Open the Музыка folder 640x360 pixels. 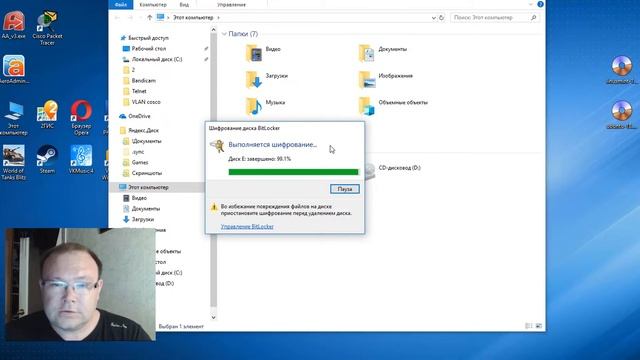click(x=265, y=106)
